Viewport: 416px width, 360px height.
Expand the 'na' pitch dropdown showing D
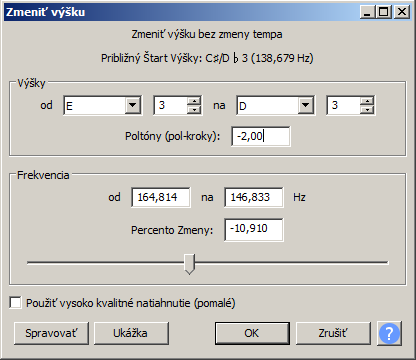(x=306, y=105)
